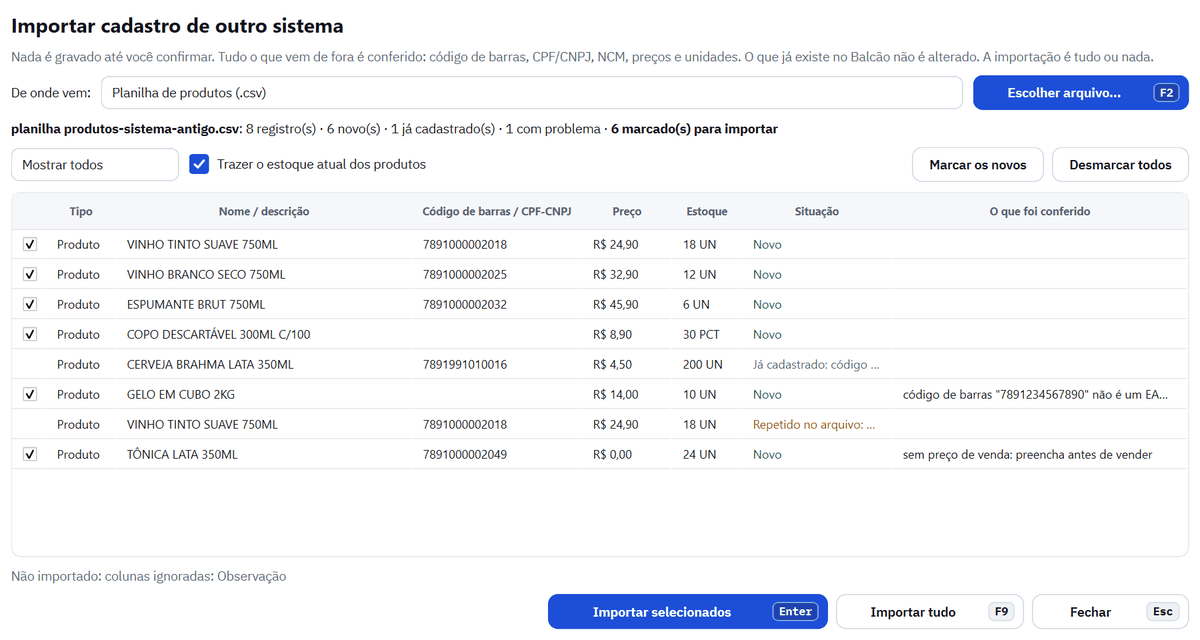Click Importar selecionados button
This screenshot has height=640, width=1200.
click(x=688, y=612)
